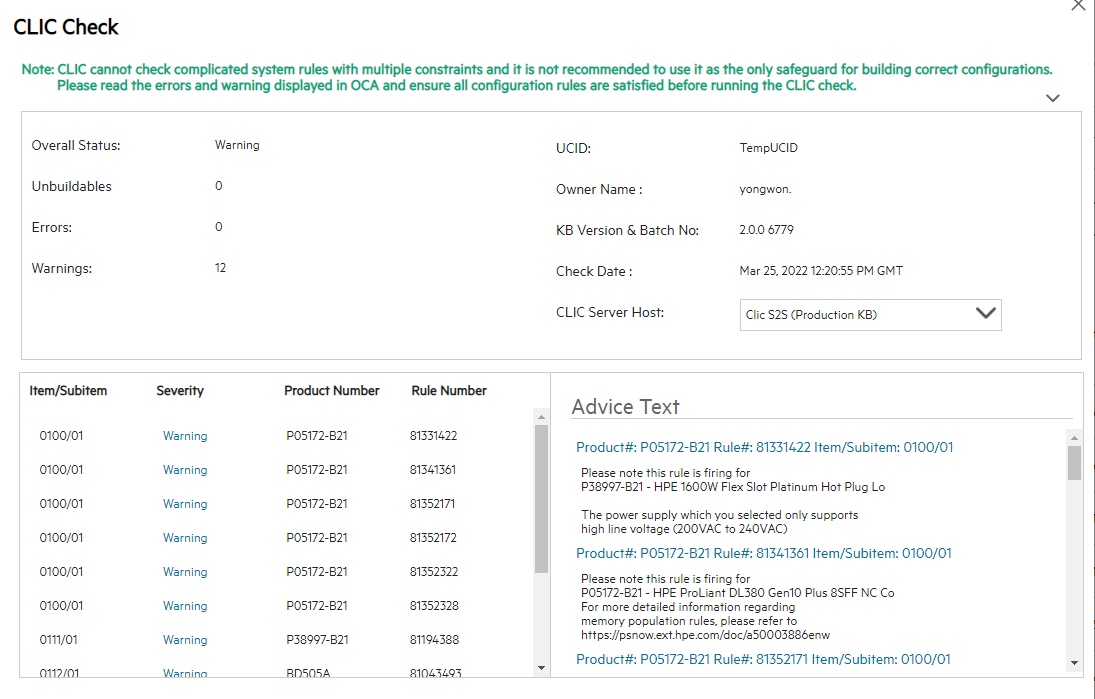Select the Rule Number column header
Image resolution: width=1095 pixels, height=699 pixels.
pyautogui.click(x=449, y=391)
